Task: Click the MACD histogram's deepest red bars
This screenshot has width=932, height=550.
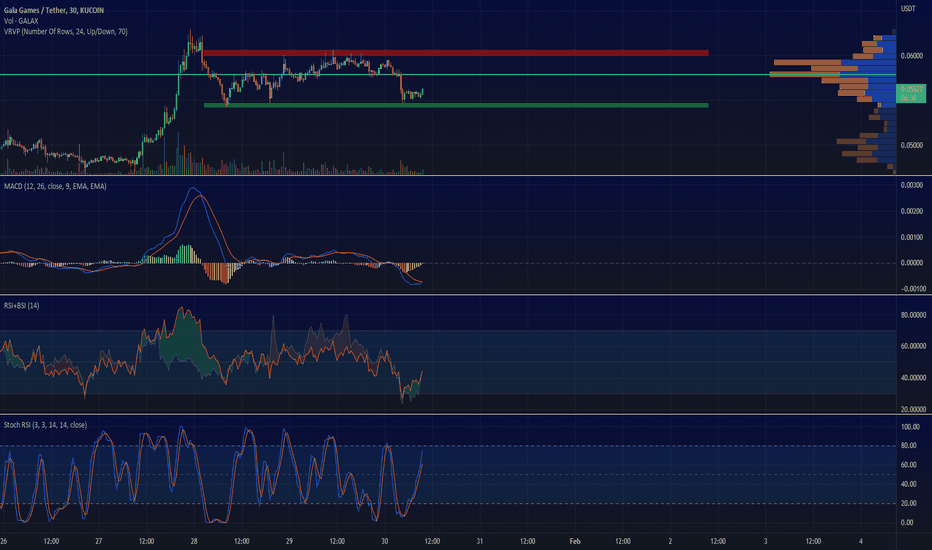Action: pyautogui.click(x=224, y=274)
